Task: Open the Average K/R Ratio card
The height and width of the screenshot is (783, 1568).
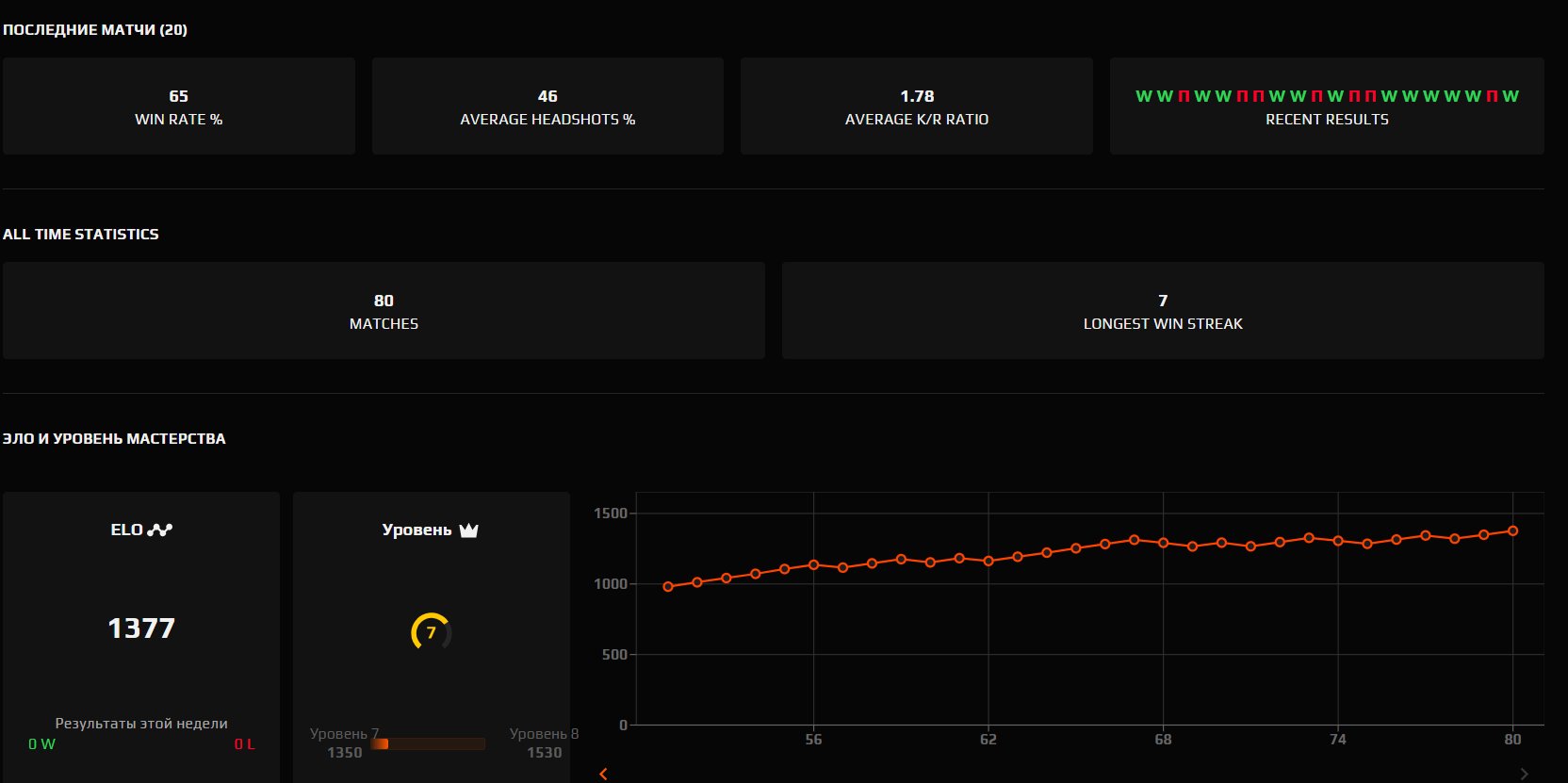Action: [x=916, y=106]
